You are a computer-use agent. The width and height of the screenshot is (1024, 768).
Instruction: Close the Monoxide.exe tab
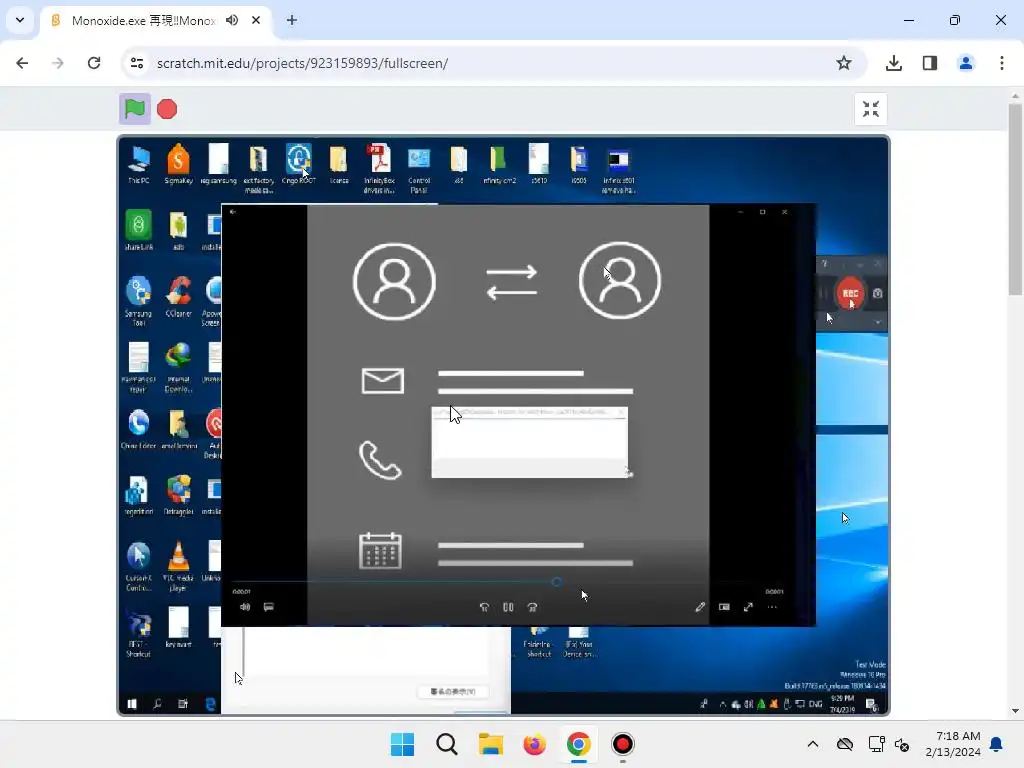256,20
